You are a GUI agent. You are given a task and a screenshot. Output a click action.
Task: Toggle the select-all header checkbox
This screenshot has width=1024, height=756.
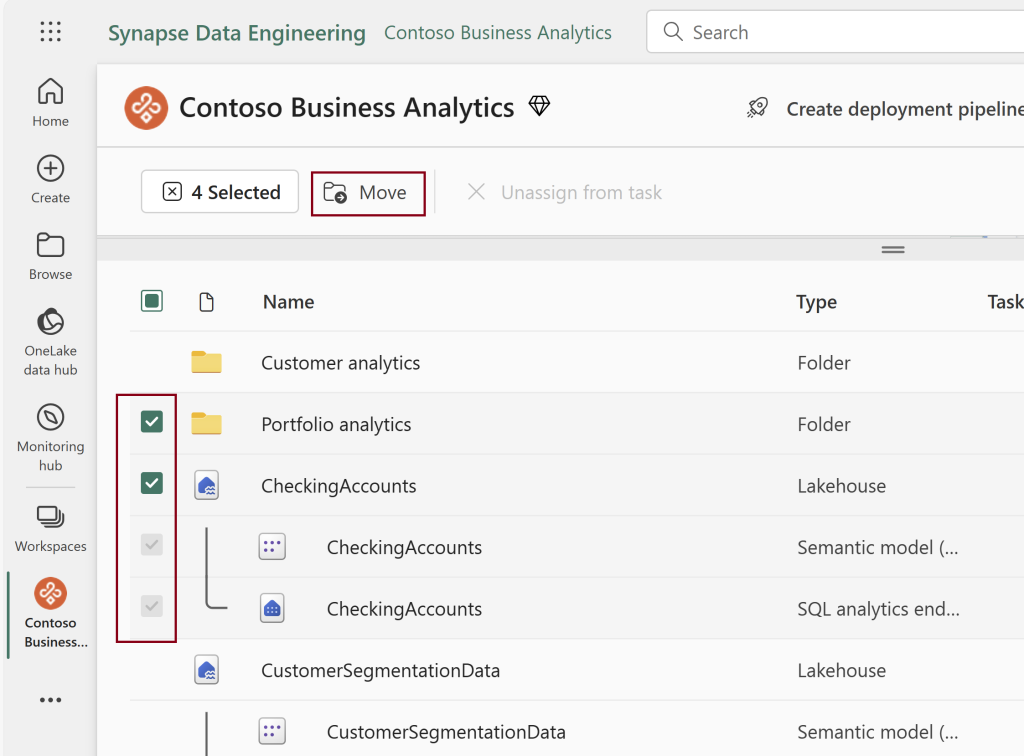tap(152, 301)
